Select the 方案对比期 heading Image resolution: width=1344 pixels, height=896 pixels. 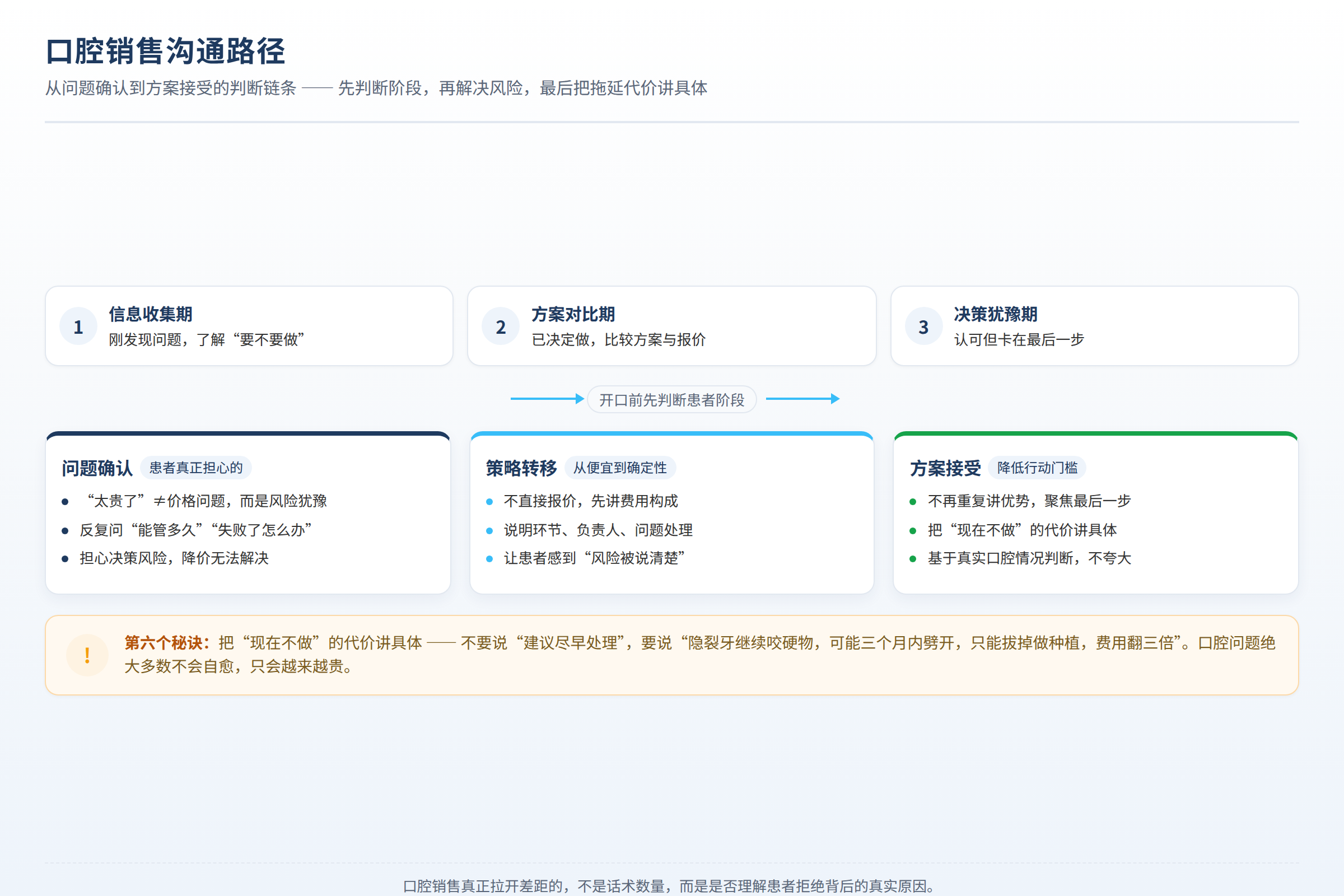pyautogui.click(x=573, y=314)
